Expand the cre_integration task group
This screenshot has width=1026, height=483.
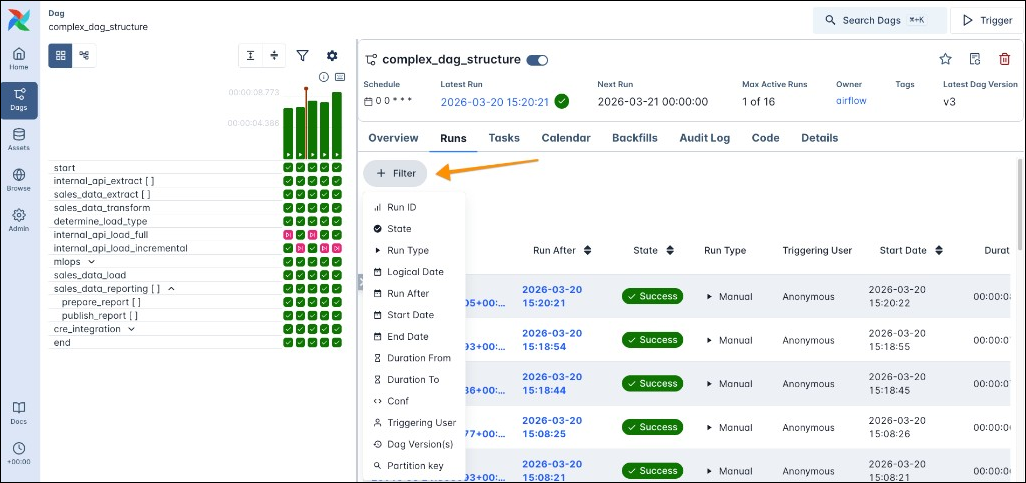point(131,328)
